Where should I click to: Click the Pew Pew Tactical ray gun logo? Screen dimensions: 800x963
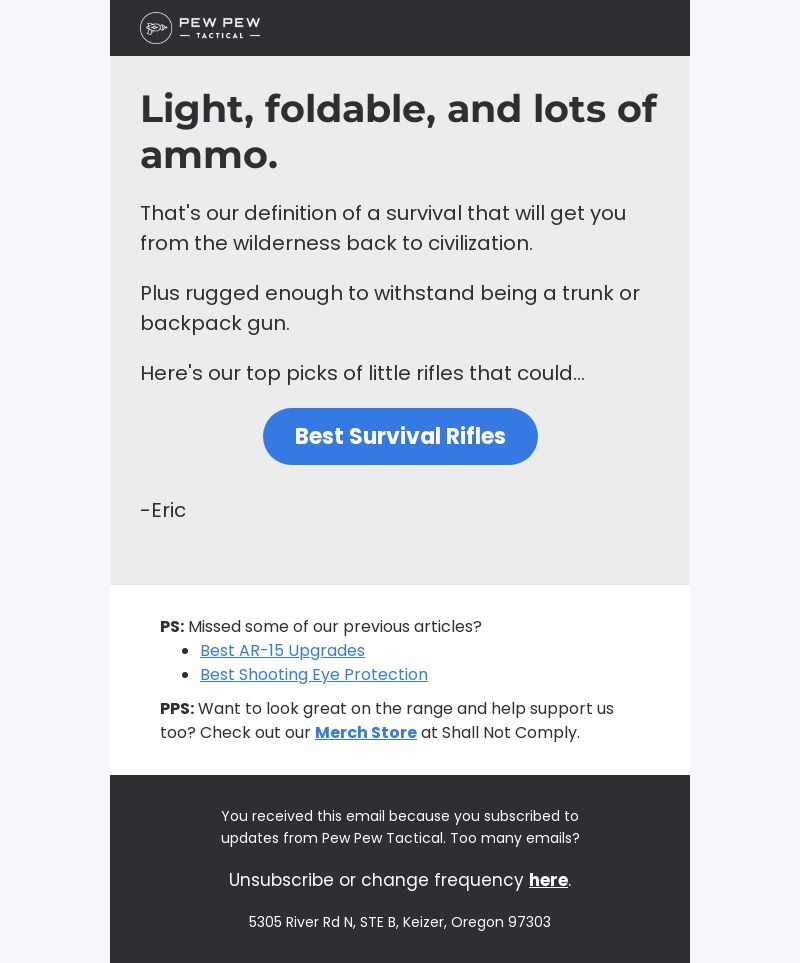point(156,28)
